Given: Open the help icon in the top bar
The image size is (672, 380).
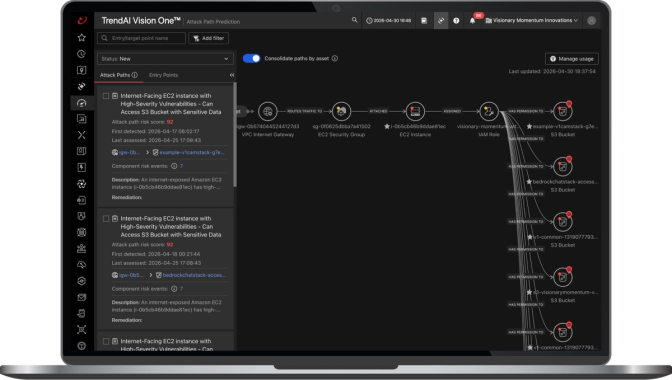Looking at the screenshot, I should (x=456, y=21).
